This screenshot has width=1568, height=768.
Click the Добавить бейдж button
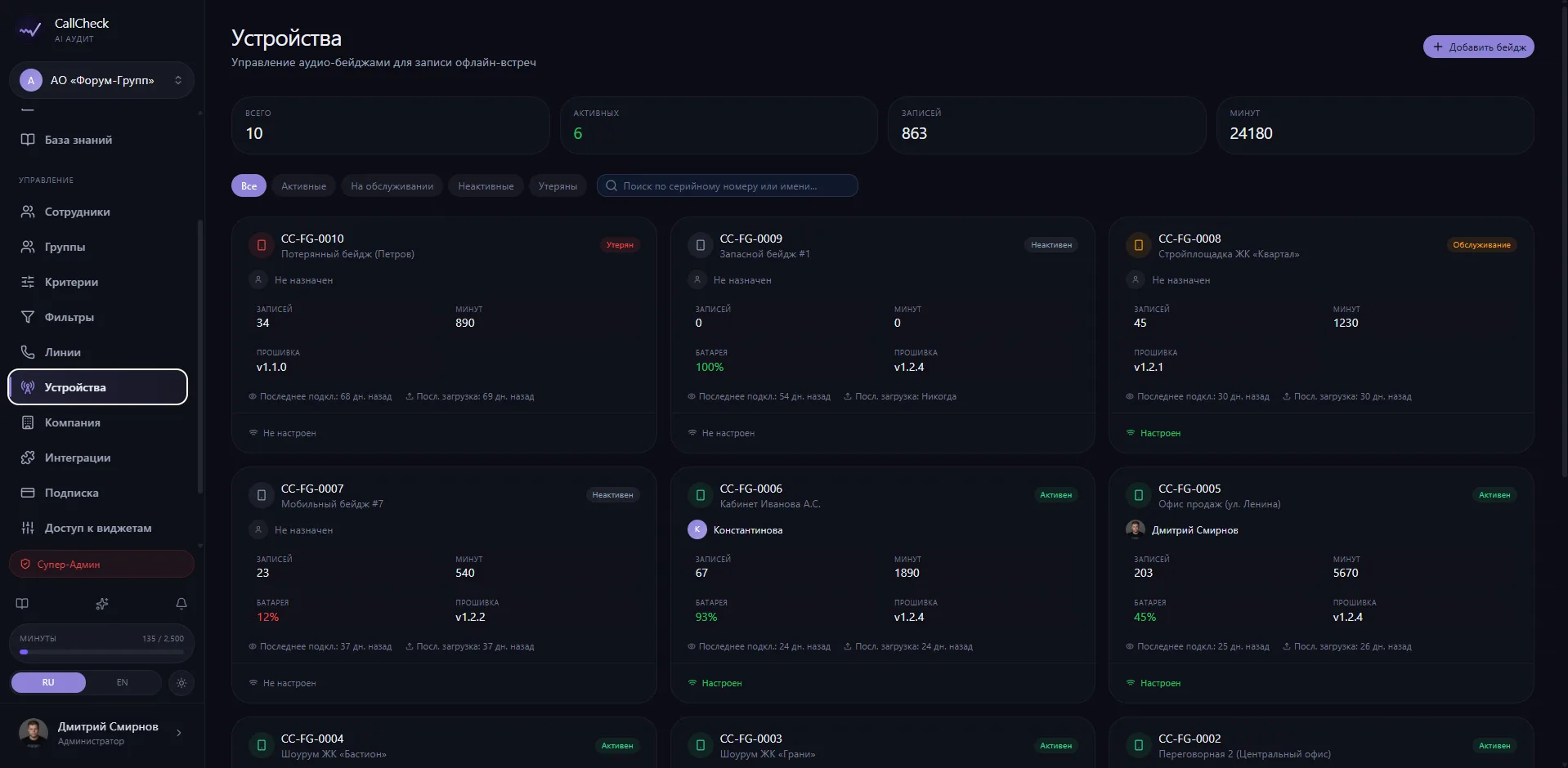tap(1478, 47)
